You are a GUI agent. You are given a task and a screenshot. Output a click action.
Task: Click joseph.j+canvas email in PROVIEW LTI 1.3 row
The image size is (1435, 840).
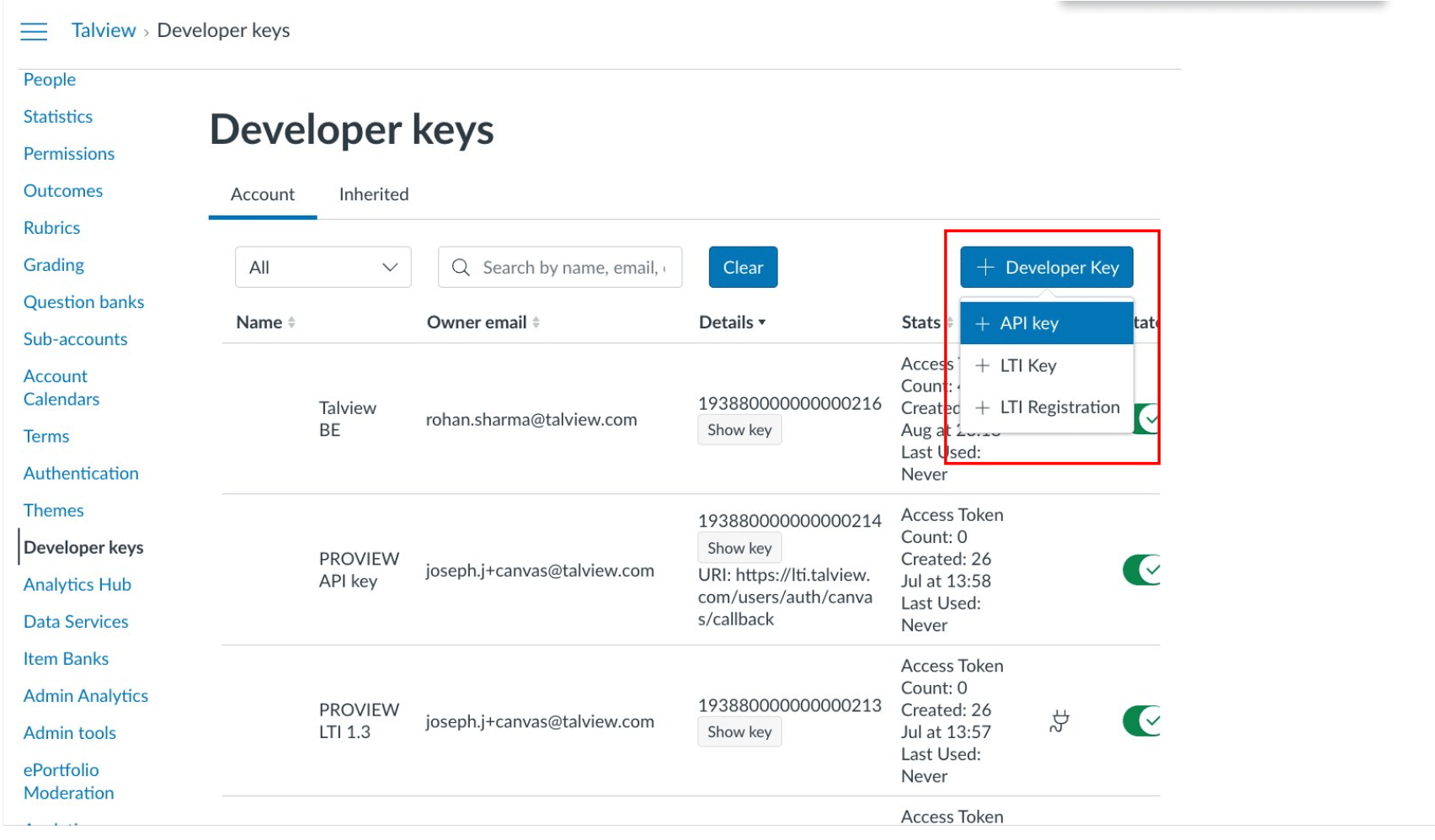click(540, 721)
